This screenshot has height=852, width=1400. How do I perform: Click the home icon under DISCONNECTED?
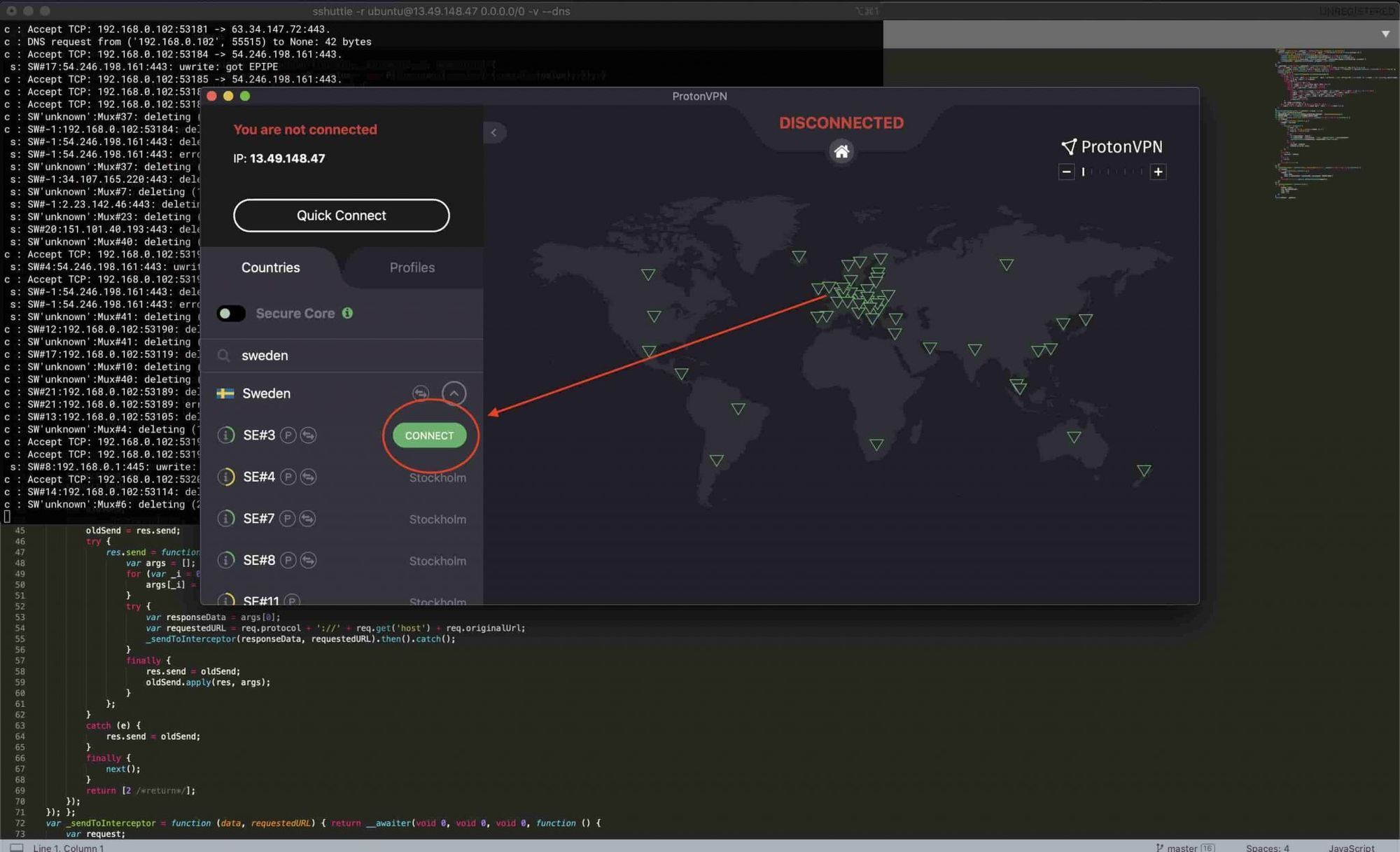[841, 151]
